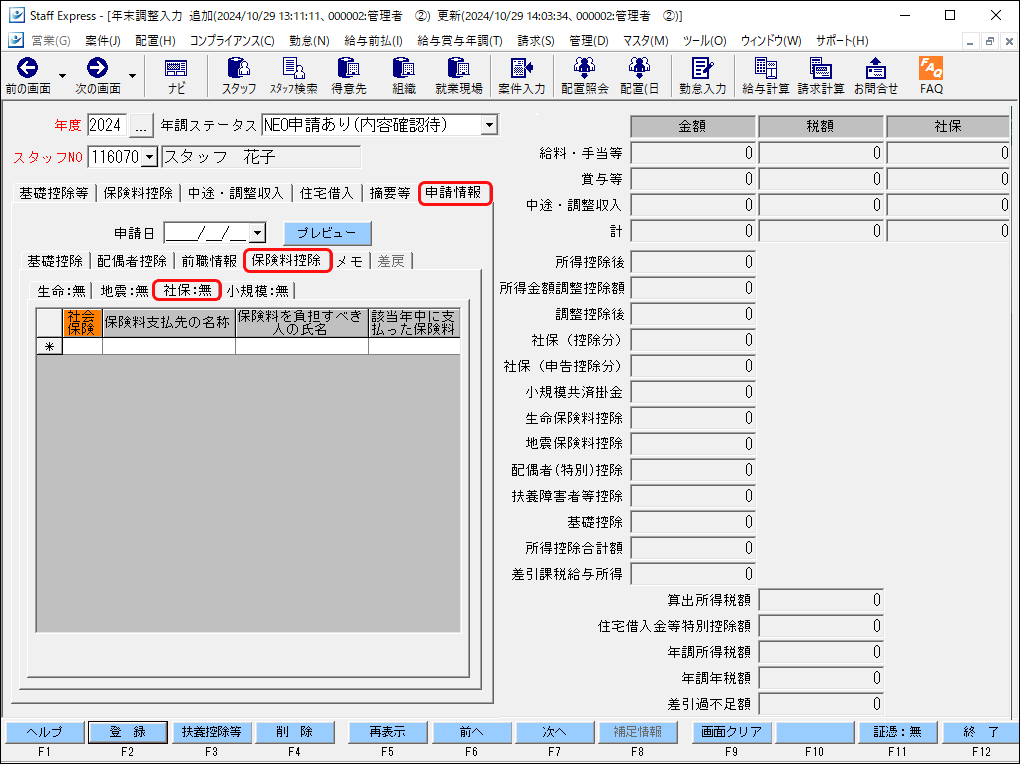
Task: Select the 地震:無 tab
Action: pyautogui.click(x=124, y=291)
